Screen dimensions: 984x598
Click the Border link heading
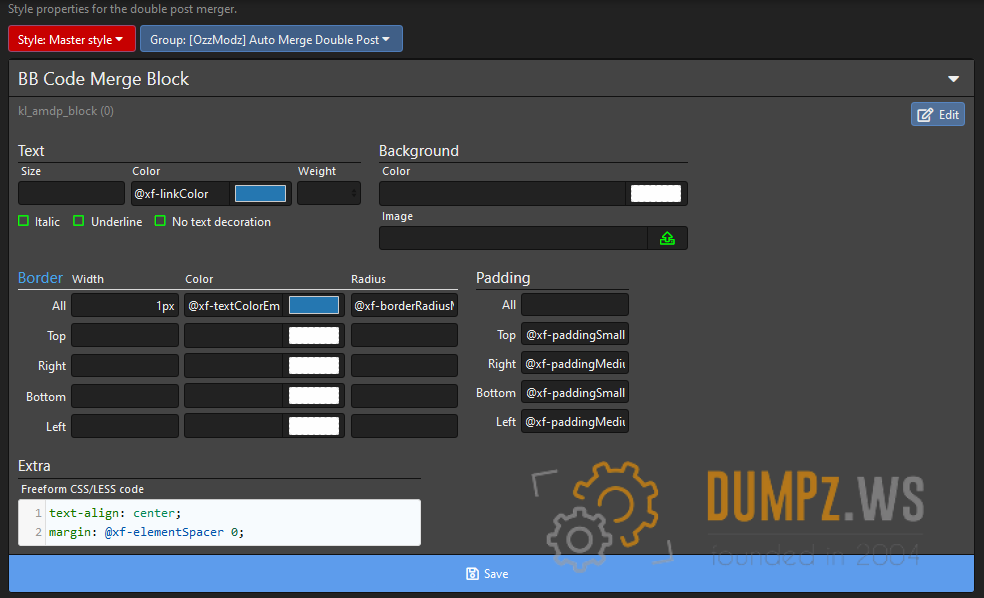click(x=40, y=278)
